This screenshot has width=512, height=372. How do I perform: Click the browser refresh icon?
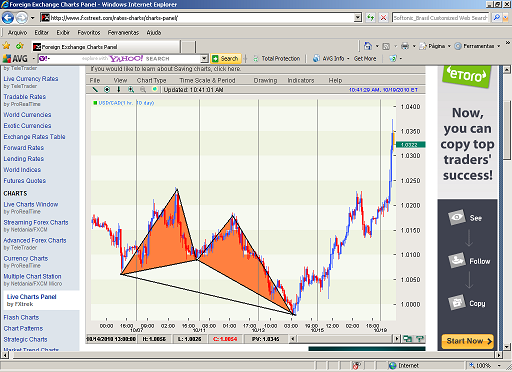370,18
